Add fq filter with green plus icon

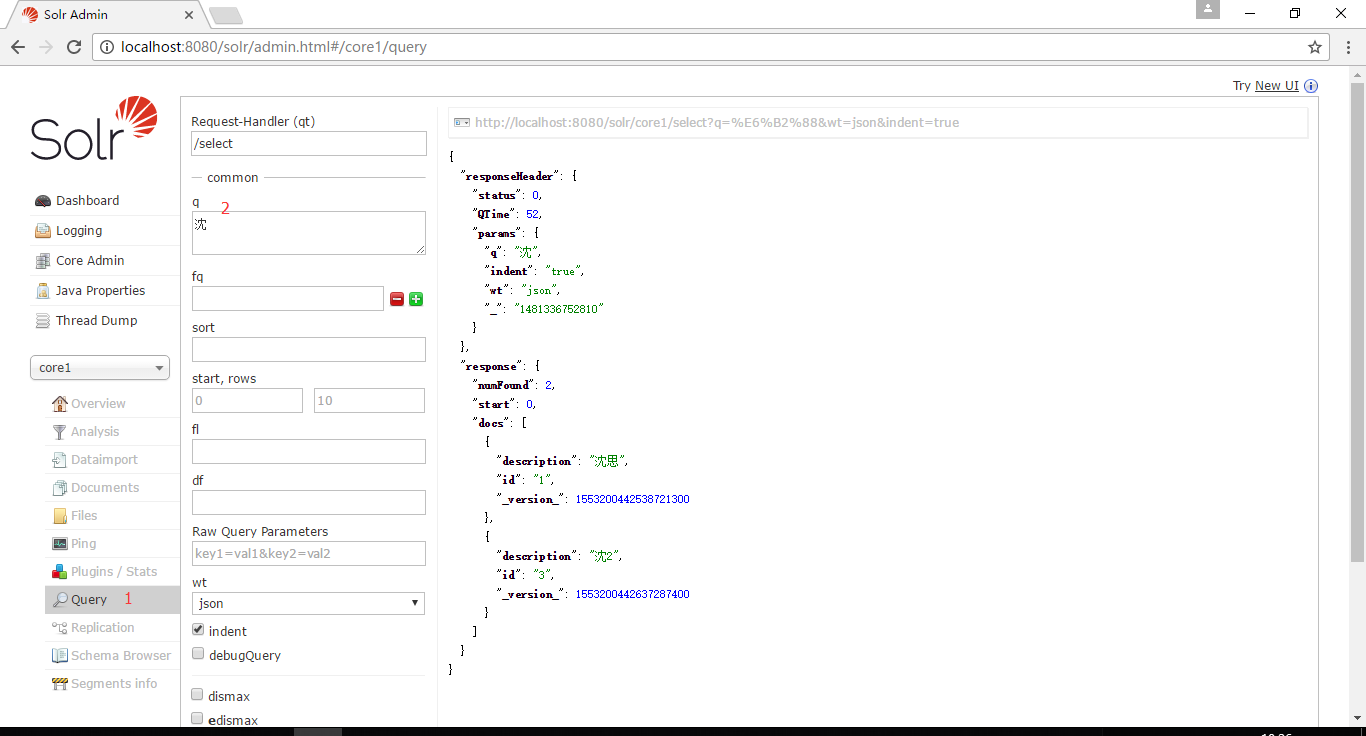pos(416,299)
